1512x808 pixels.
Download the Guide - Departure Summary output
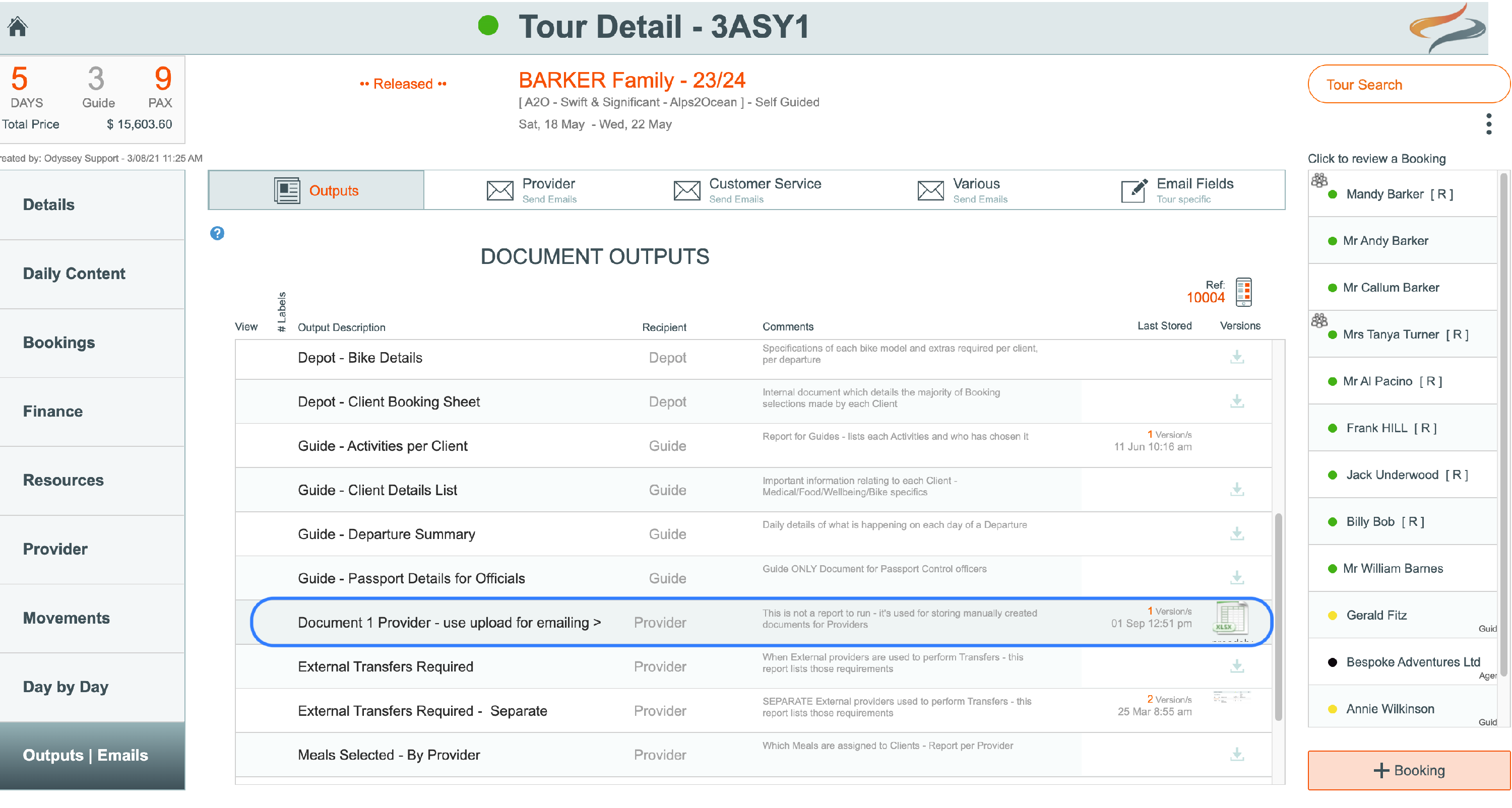point(1237,533)
